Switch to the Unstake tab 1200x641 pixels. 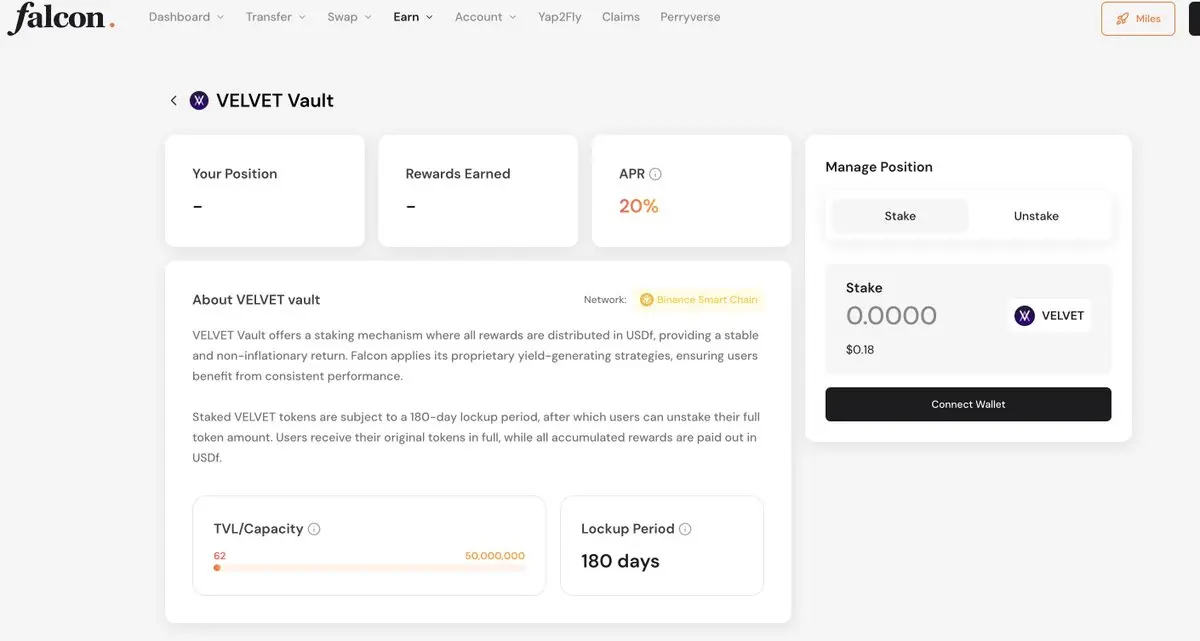(1036, 216)
